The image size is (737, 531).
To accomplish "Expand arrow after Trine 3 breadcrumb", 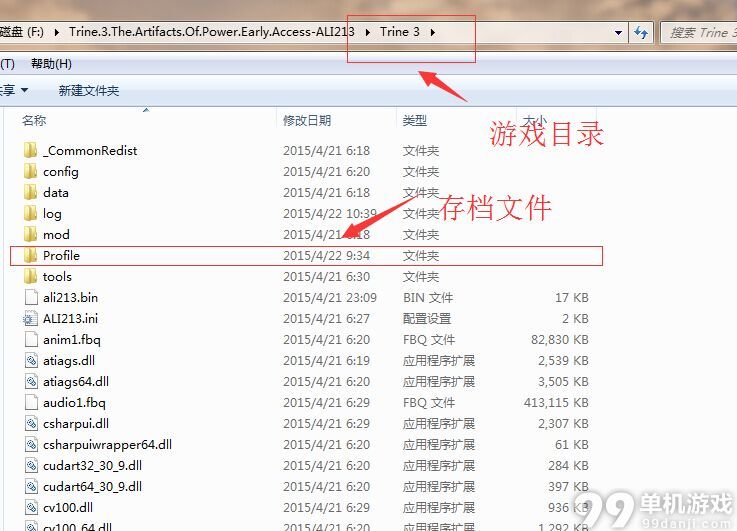I will click(432, 32).
